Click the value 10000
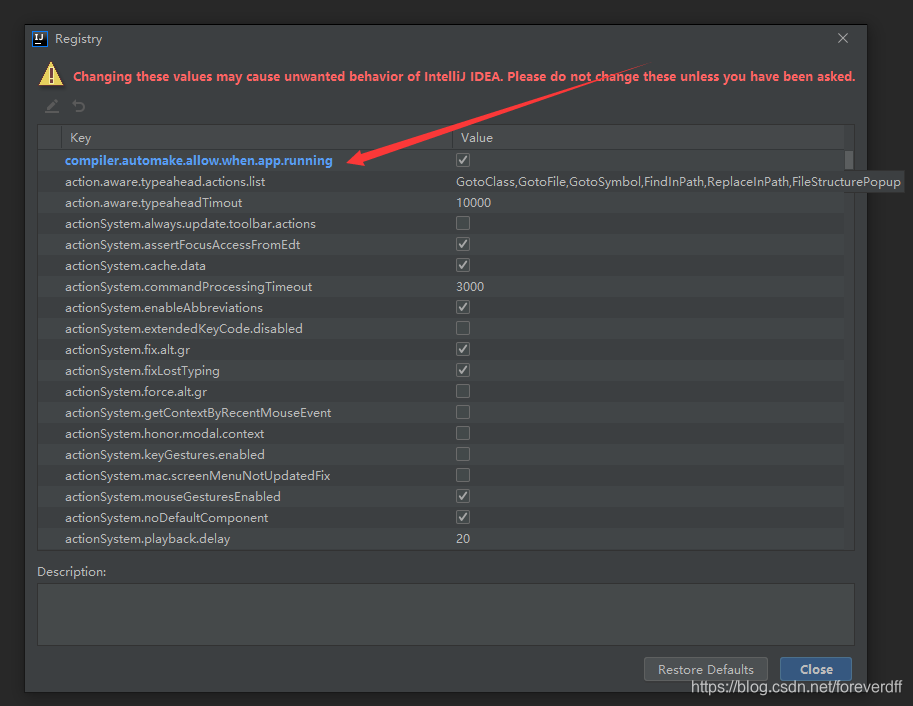 tap(473, 203)
